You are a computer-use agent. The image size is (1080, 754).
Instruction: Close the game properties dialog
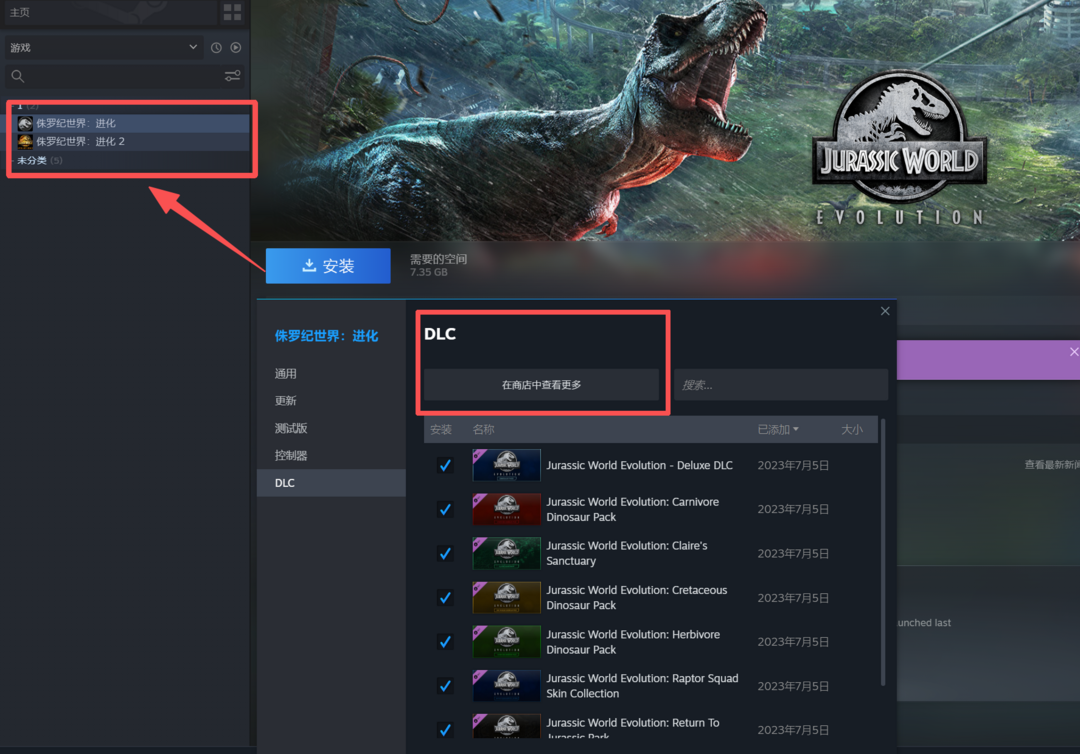885,311
